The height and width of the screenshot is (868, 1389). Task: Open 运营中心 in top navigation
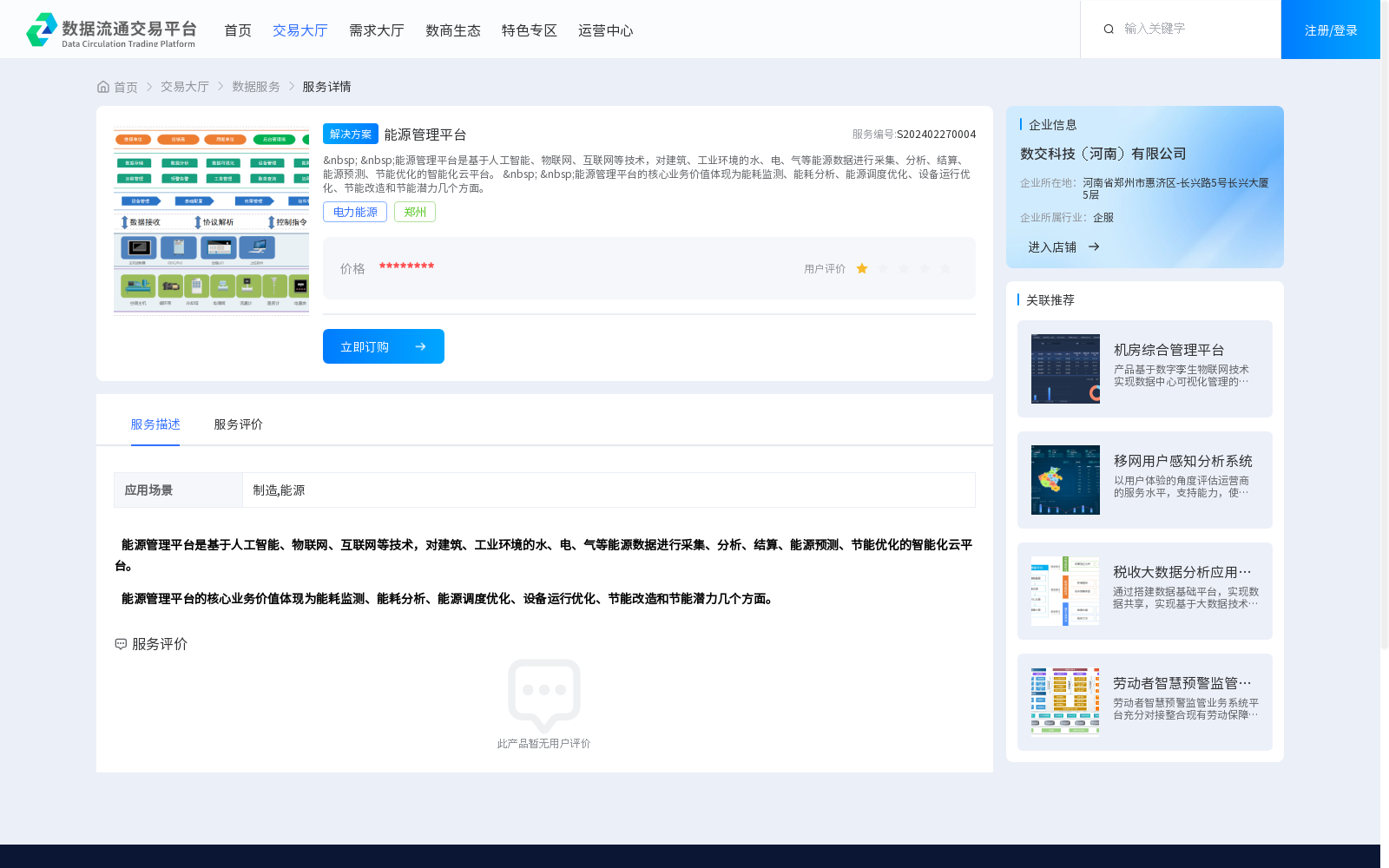pyautogui.click(x=606, y=30)
